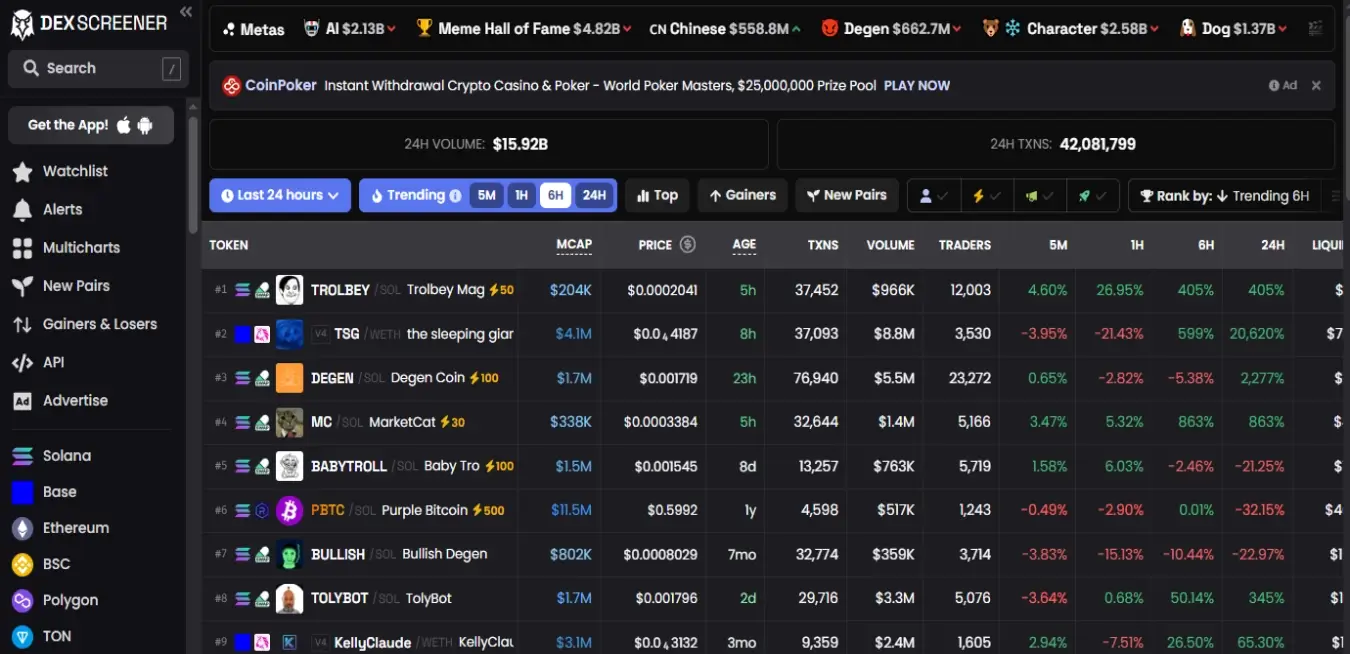Expand the AI $2.13B meta dropdown
The image size is (1350, 654).
pos(349,29)
